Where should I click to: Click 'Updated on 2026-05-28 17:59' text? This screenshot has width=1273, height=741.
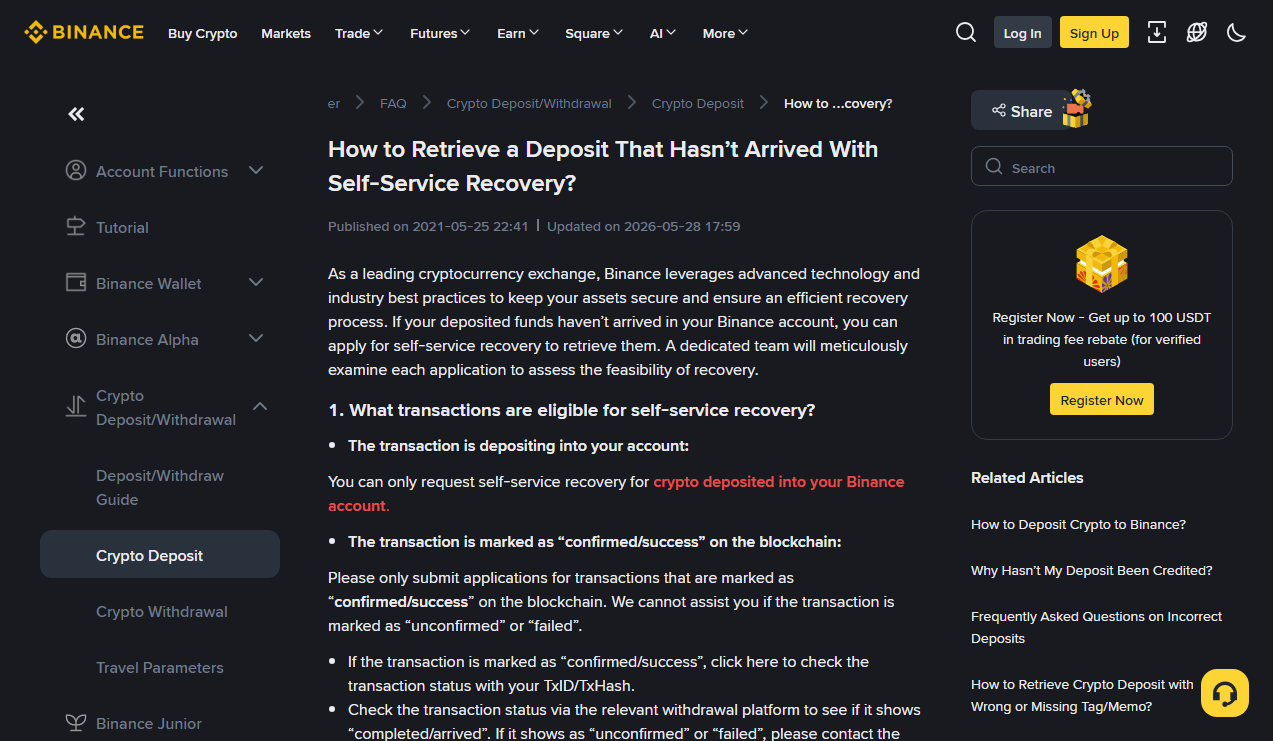click(644, 226)
